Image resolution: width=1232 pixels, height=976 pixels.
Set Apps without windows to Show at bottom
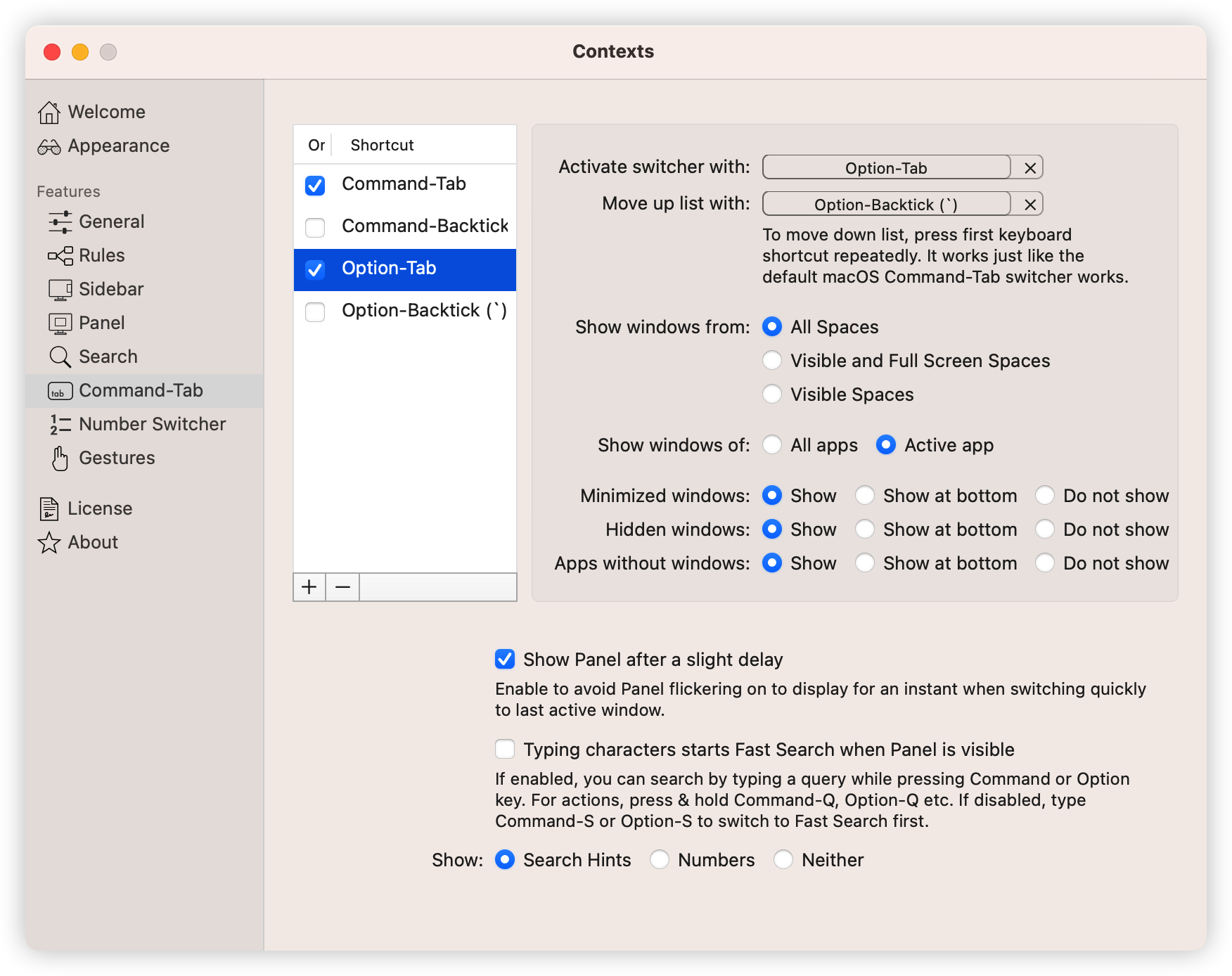click(x=865, y=563)
